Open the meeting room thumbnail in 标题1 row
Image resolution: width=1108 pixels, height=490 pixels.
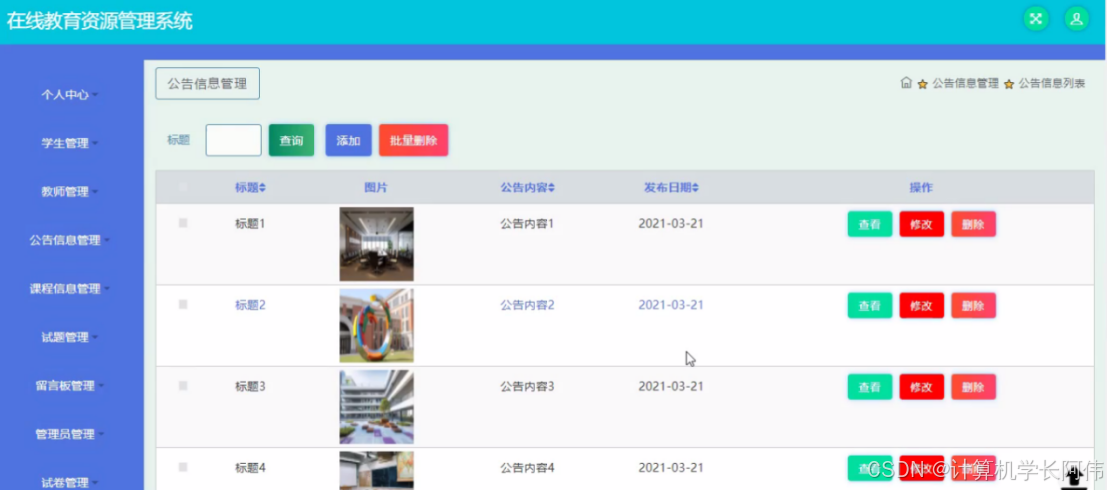point(376,244)
